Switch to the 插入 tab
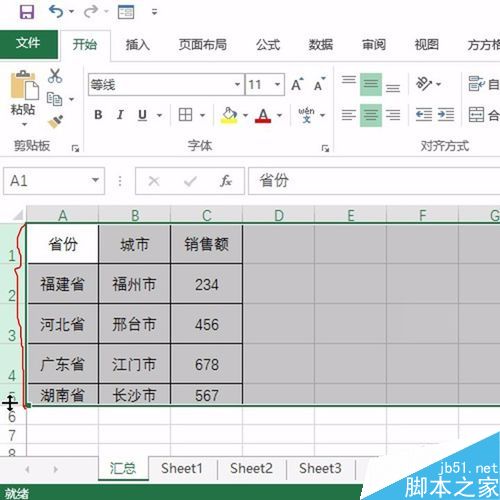Screen dimensions: 500x500 [x=137, y=45]
